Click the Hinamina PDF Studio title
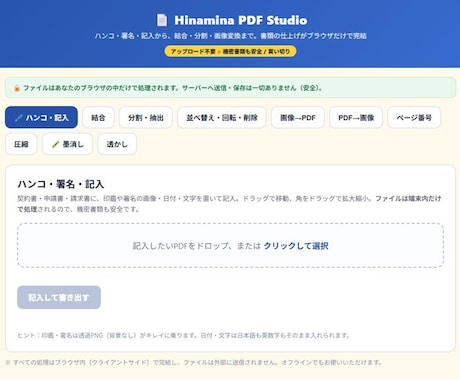460x380 pixels. pyautogui.click(x=241, y=20)
